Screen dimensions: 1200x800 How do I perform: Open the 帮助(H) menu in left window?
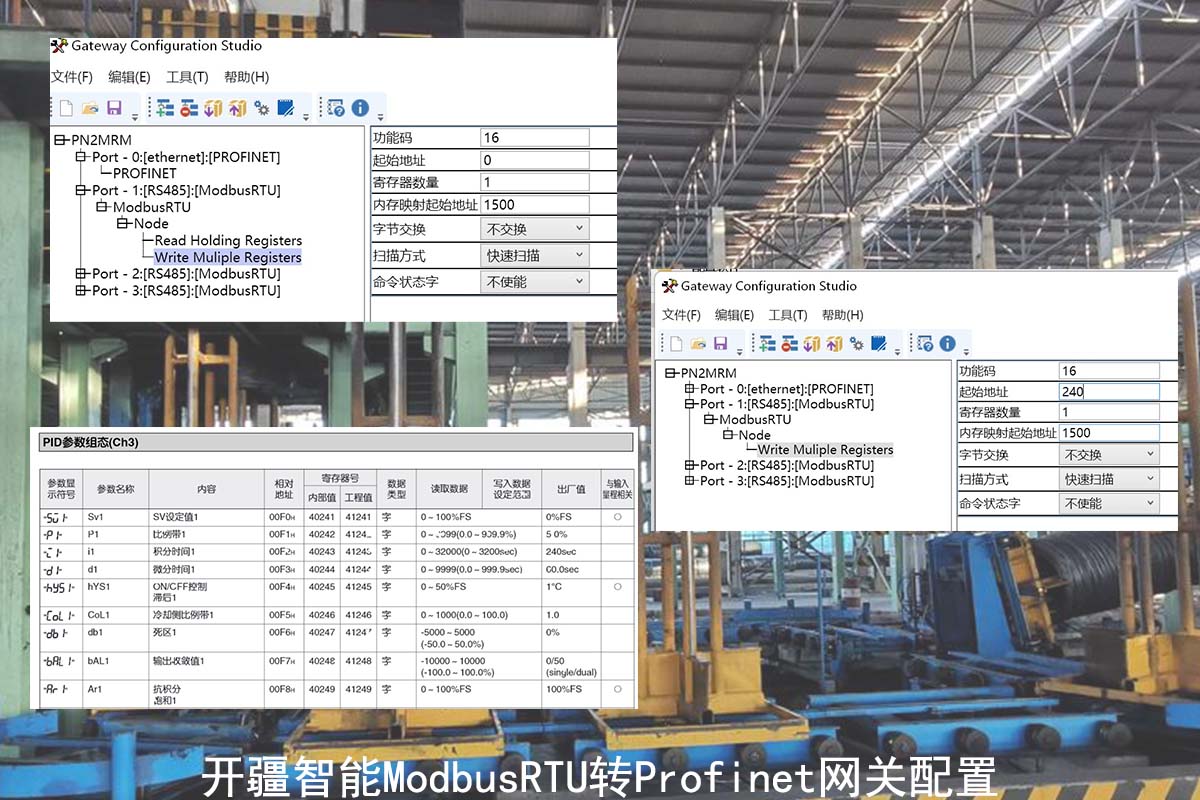246,77
